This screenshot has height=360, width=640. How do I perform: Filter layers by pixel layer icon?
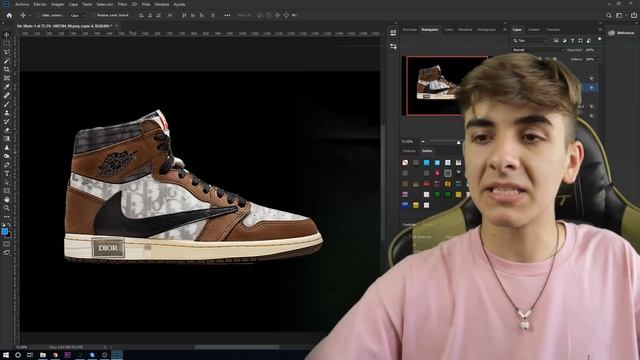[x=556, y=40]
